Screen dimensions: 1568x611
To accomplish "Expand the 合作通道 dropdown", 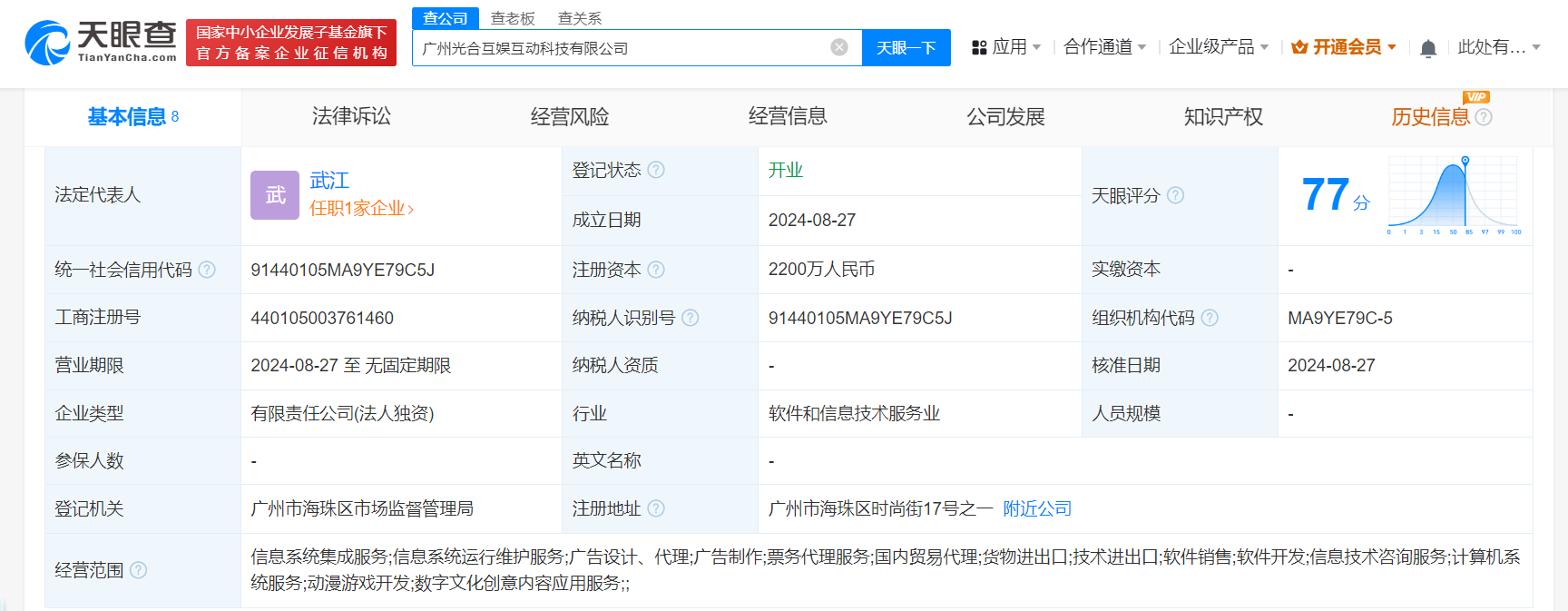I will pyautogui.click(x=1104, y=47).
